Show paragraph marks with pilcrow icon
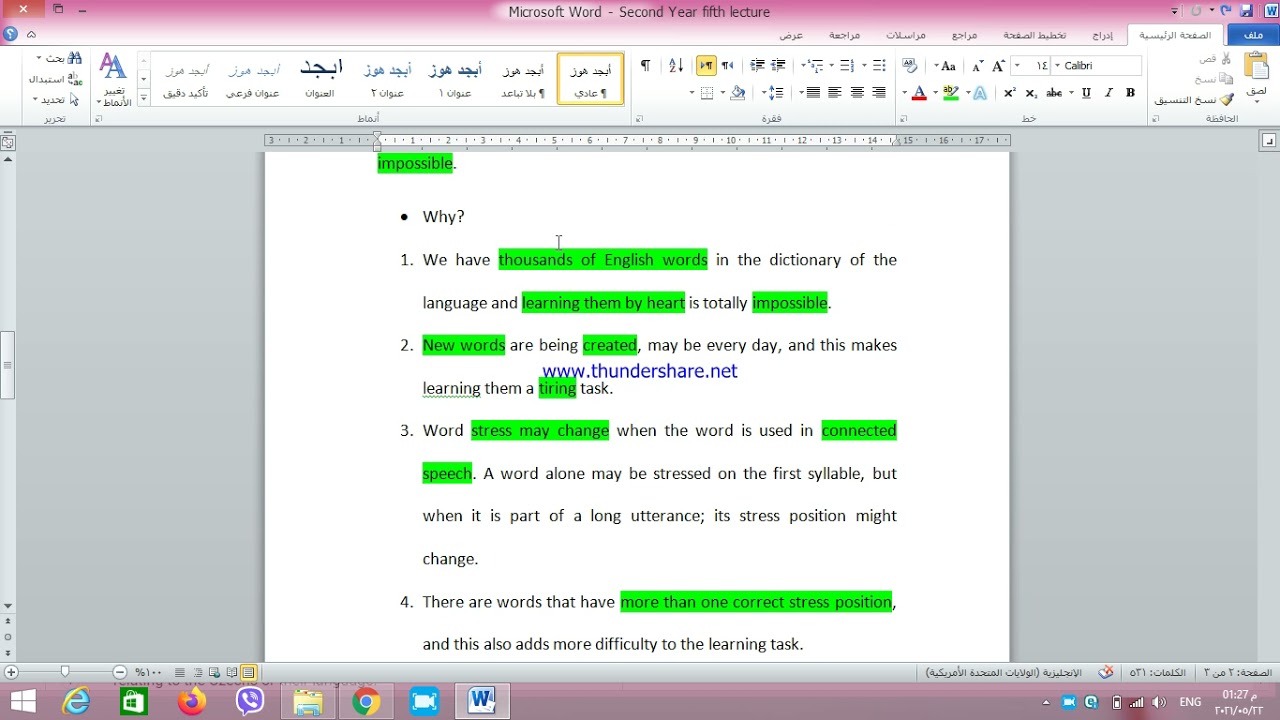The width and height of the screenshot is (1280, 720). (x=645, y=66)
